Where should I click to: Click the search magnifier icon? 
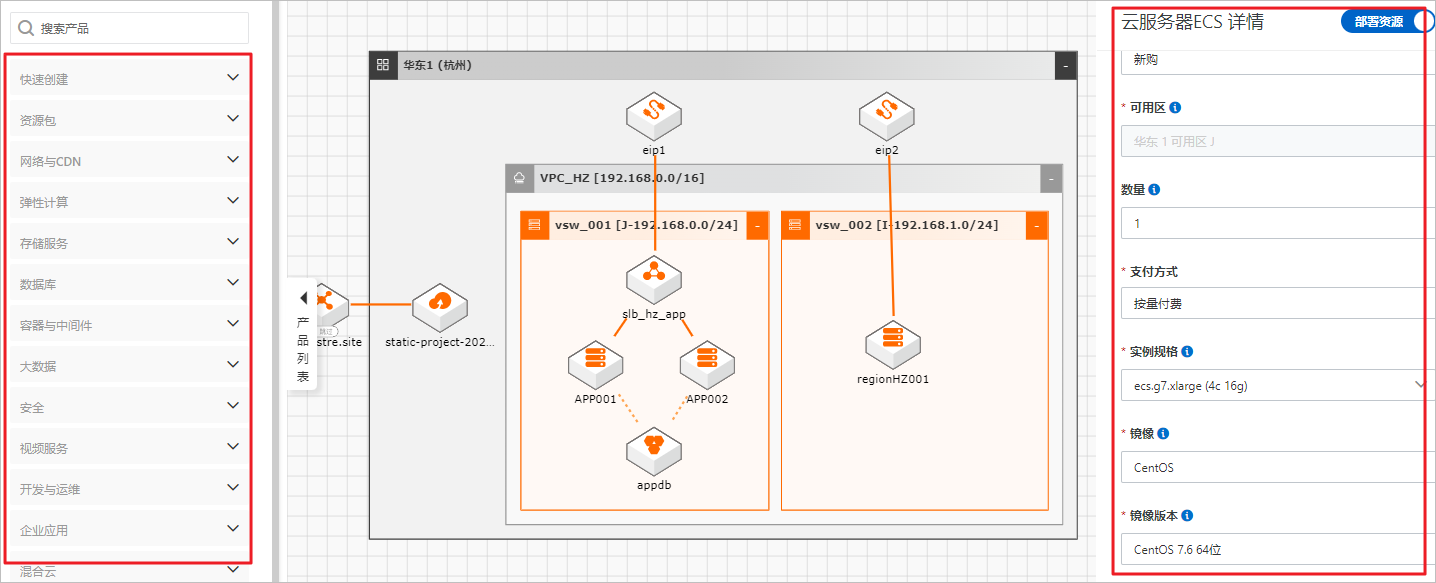[26, 28]
